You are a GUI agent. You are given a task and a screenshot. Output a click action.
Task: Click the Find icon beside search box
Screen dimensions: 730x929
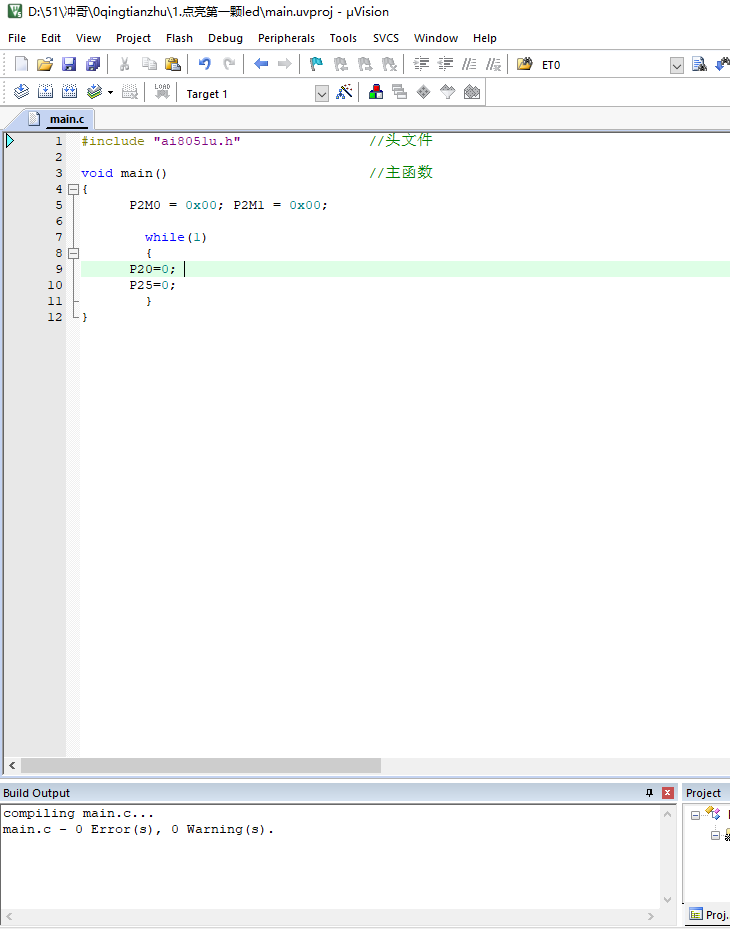point(699,64)
